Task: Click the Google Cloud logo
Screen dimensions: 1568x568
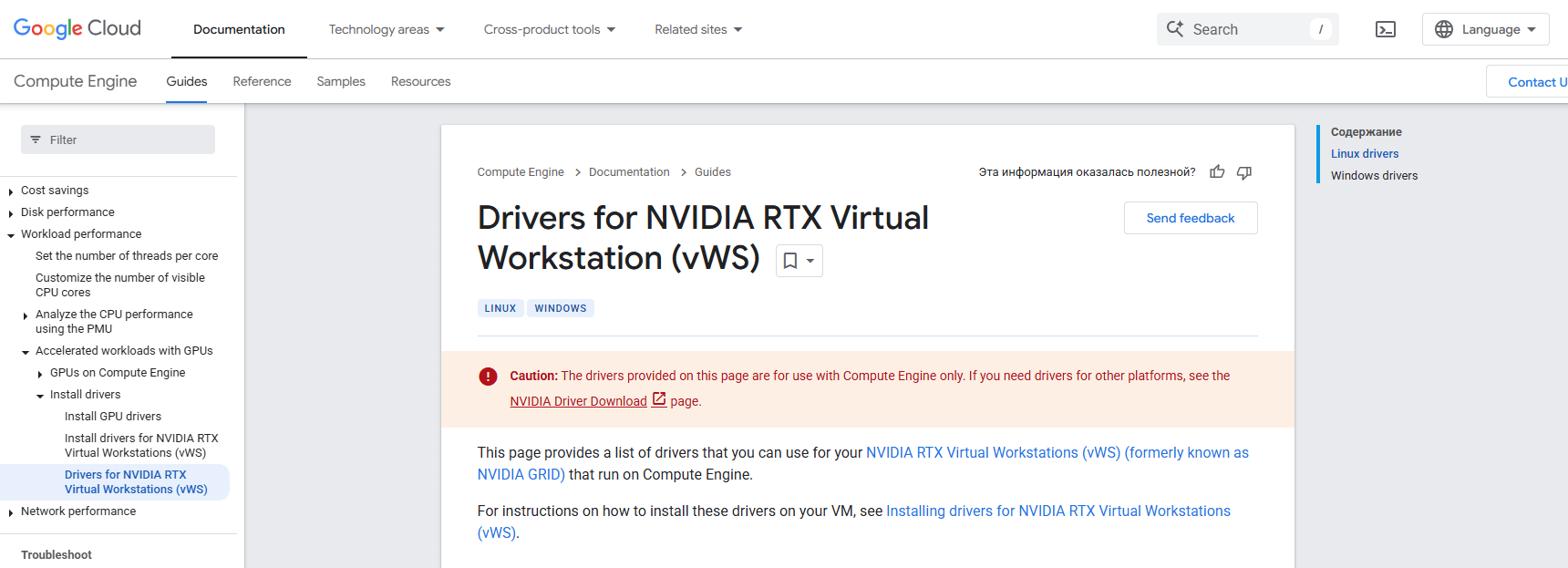Action: click(77, 28)
